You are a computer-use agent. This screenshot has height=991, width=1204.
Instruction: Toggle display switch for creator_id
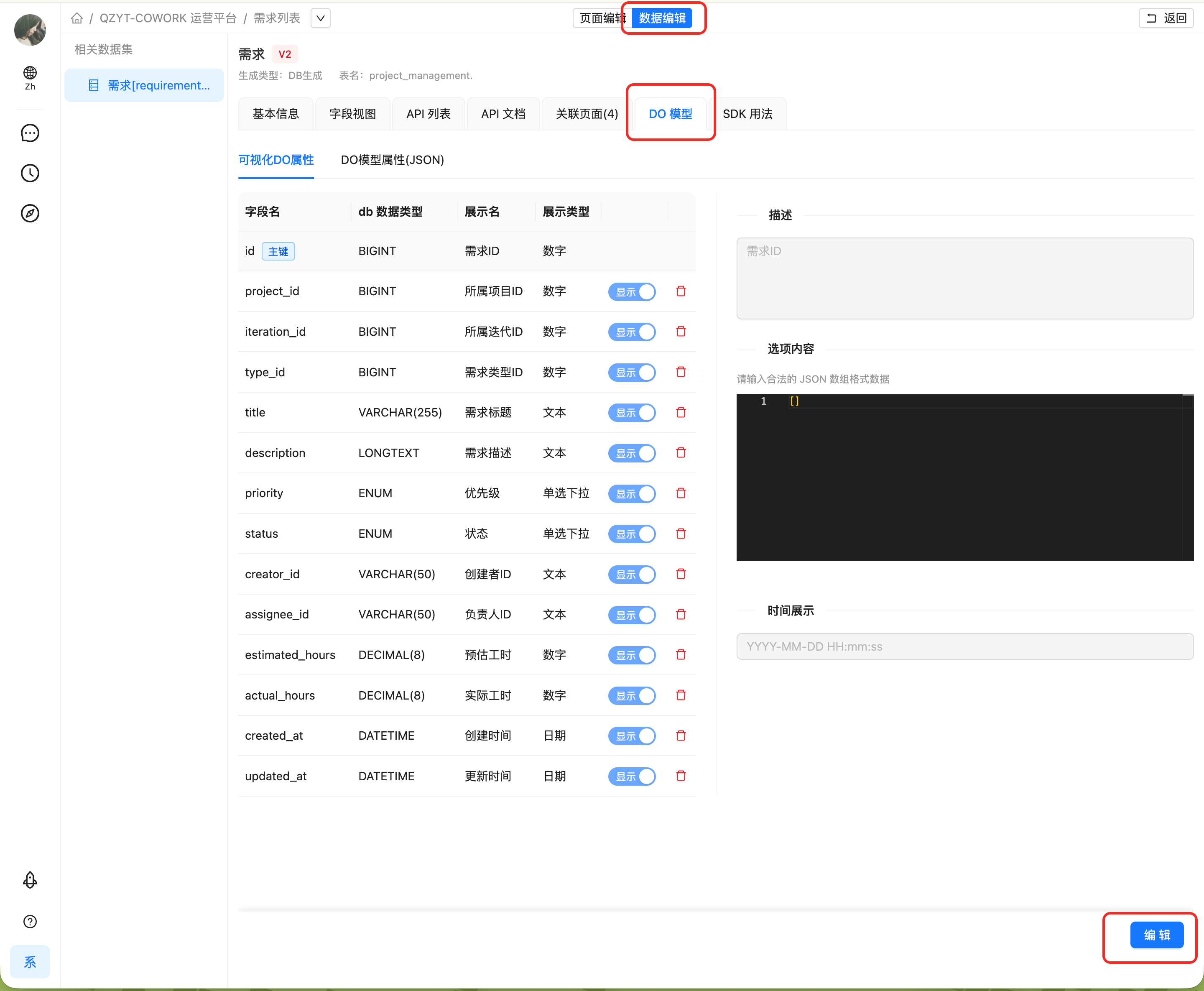coord(632,574)
